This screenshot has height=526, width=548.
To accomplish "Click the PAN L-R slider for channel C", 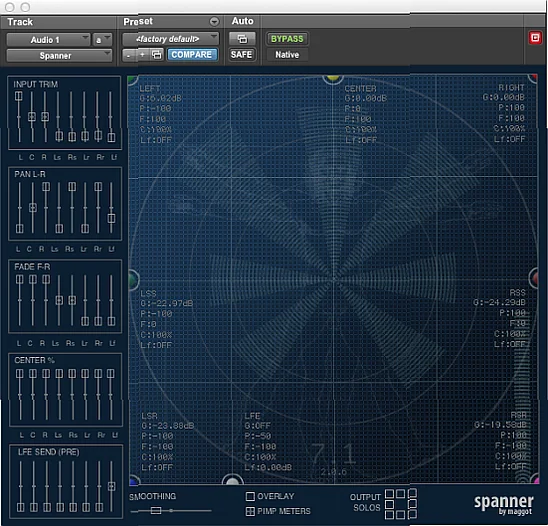I will 33,208.
